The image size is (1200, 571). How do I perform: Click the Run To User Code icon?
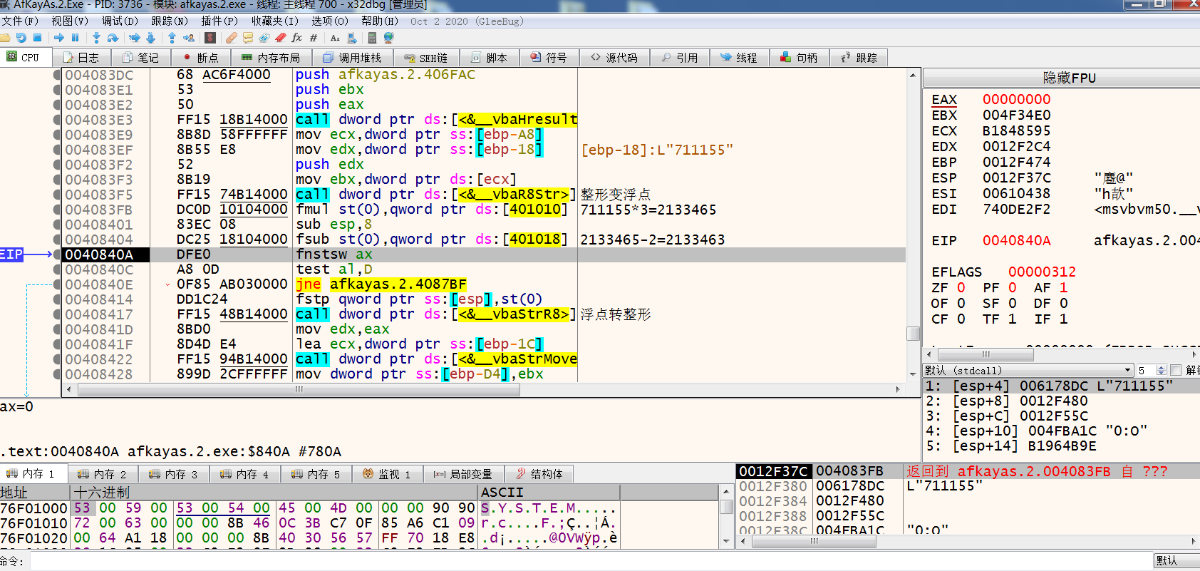[x=189, y=38]
